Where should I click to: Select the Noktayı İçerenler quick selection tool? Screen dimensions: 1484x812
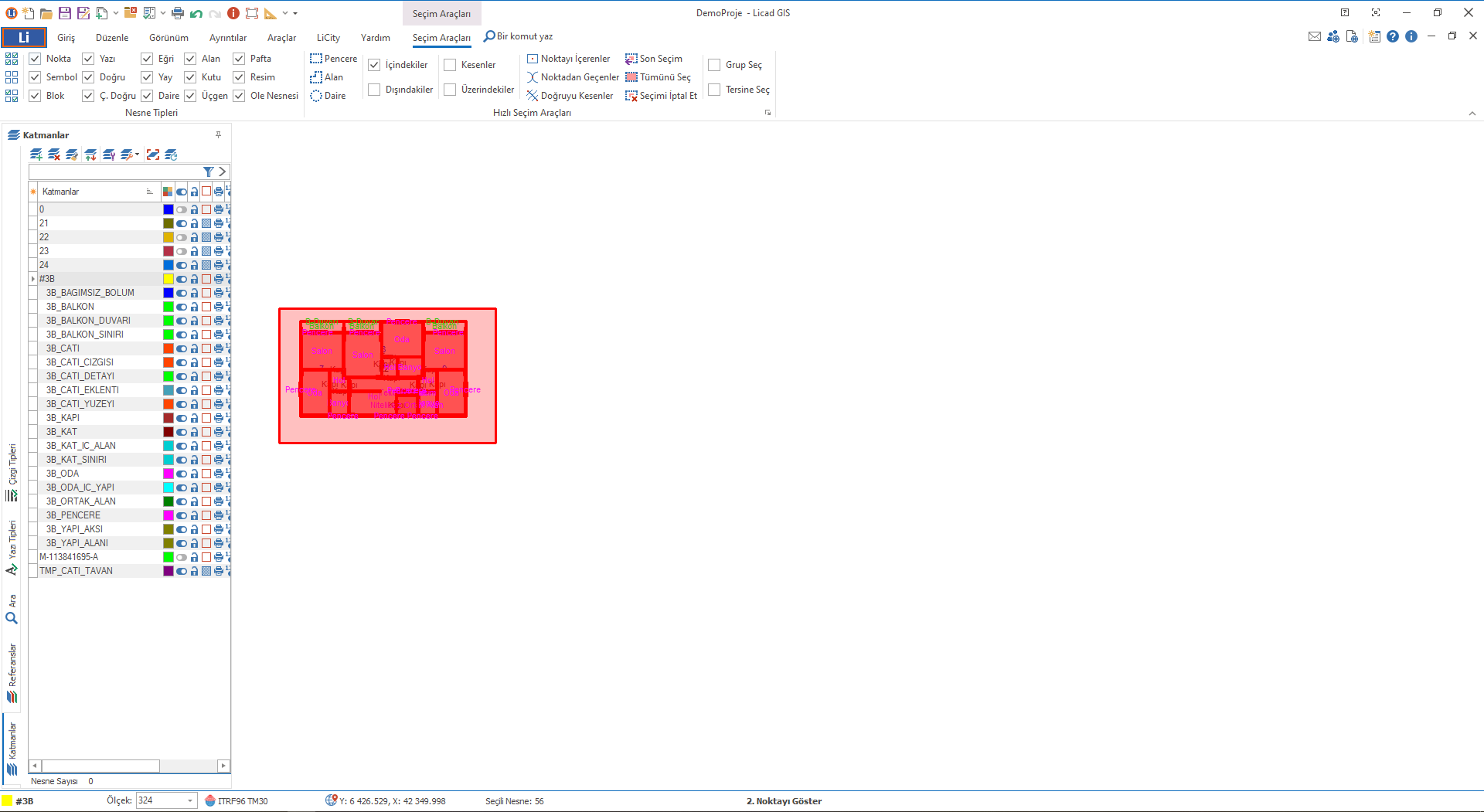[569, 59]
